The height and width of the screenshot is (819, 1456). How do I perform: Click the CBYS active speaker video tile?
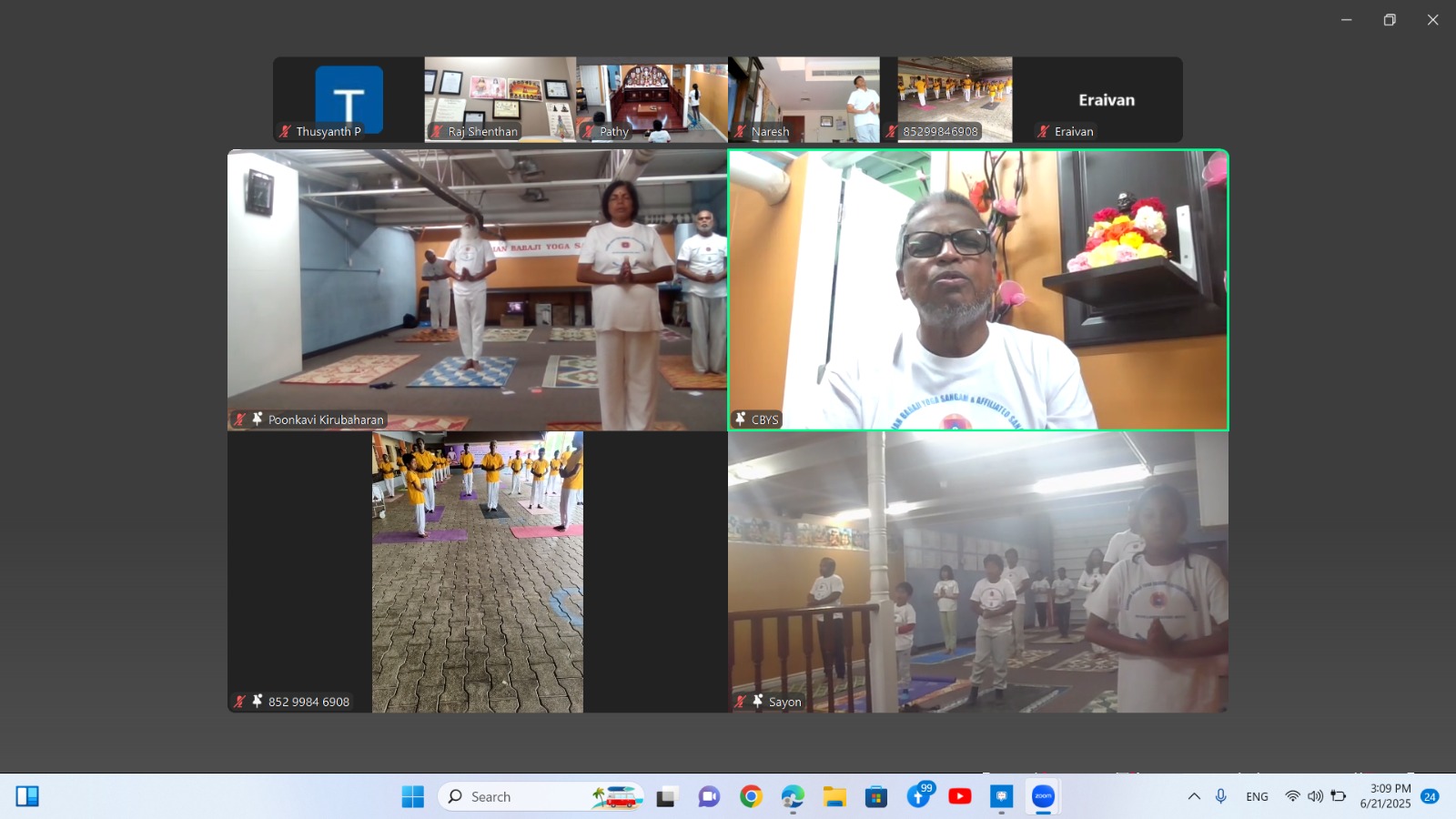pos(978,289)
